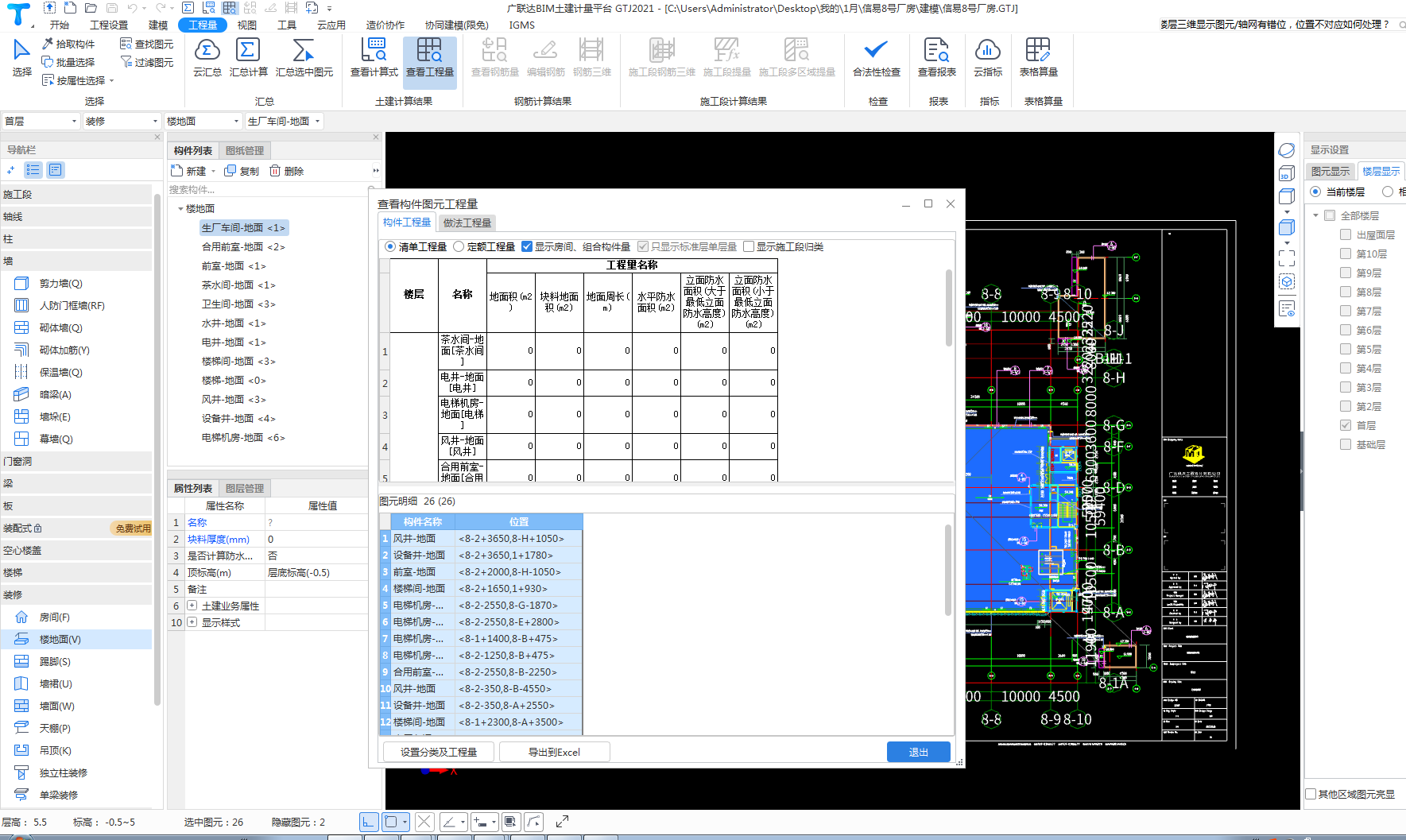Open the 按属性选择 dropdown arrow
The width and height of the screenshot is (1406, 840).
point(112,80)
